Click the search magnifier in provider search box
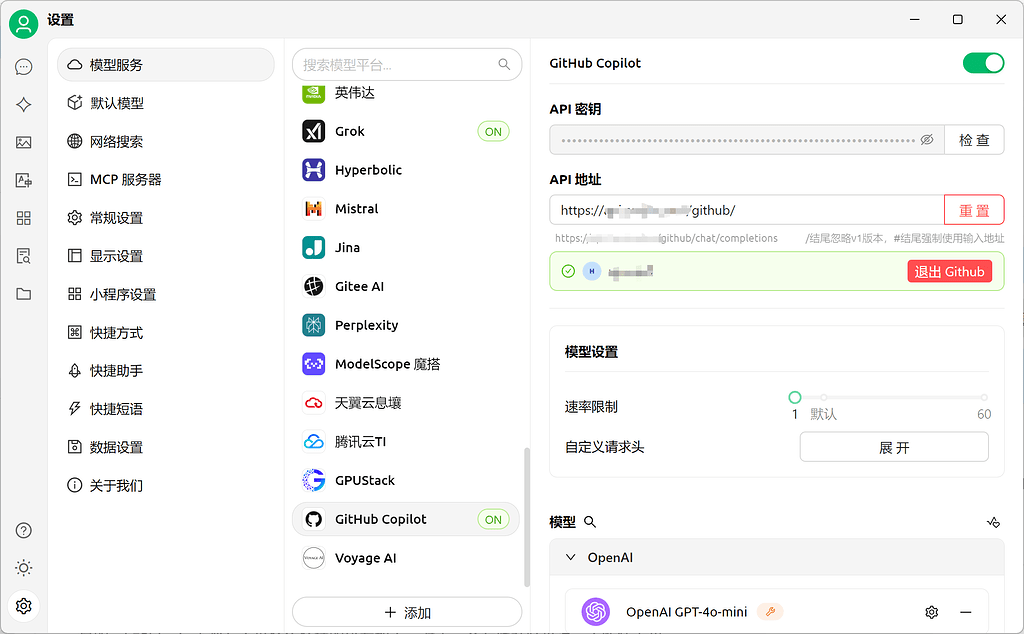Screen dimensions: 1024x634 click(x=504, y=64)
